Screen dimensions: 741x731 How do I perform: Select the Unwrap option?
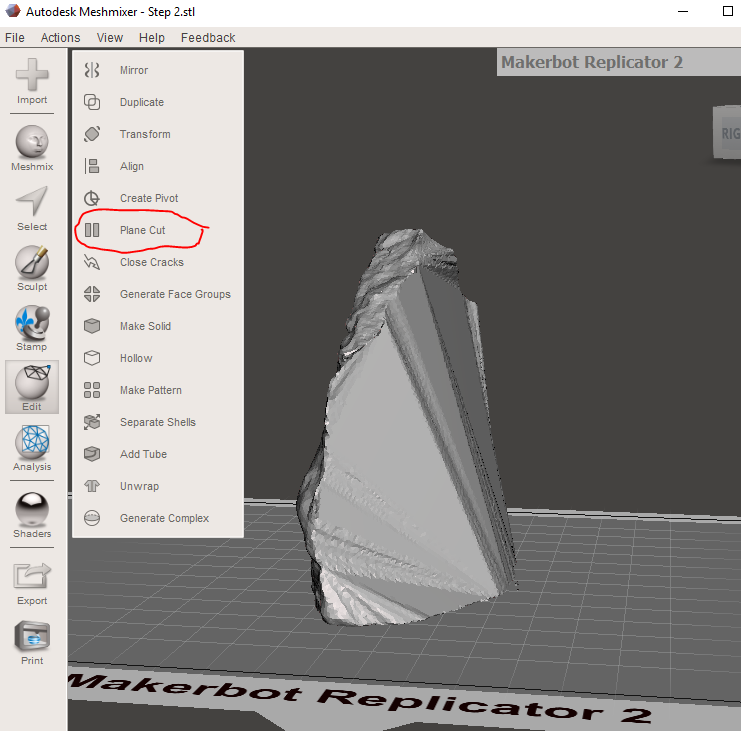click(x=158, y=486)
